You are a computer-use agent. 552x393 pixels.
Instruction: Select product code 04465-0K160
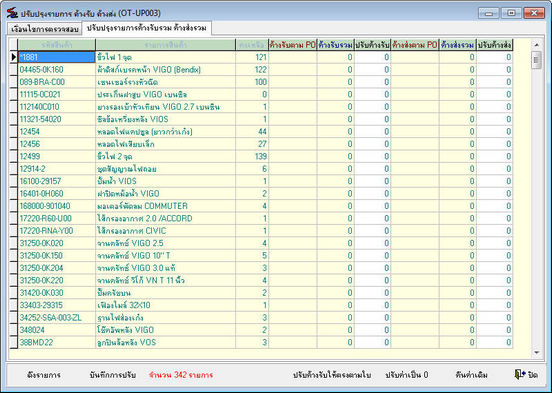pos(57,70)
